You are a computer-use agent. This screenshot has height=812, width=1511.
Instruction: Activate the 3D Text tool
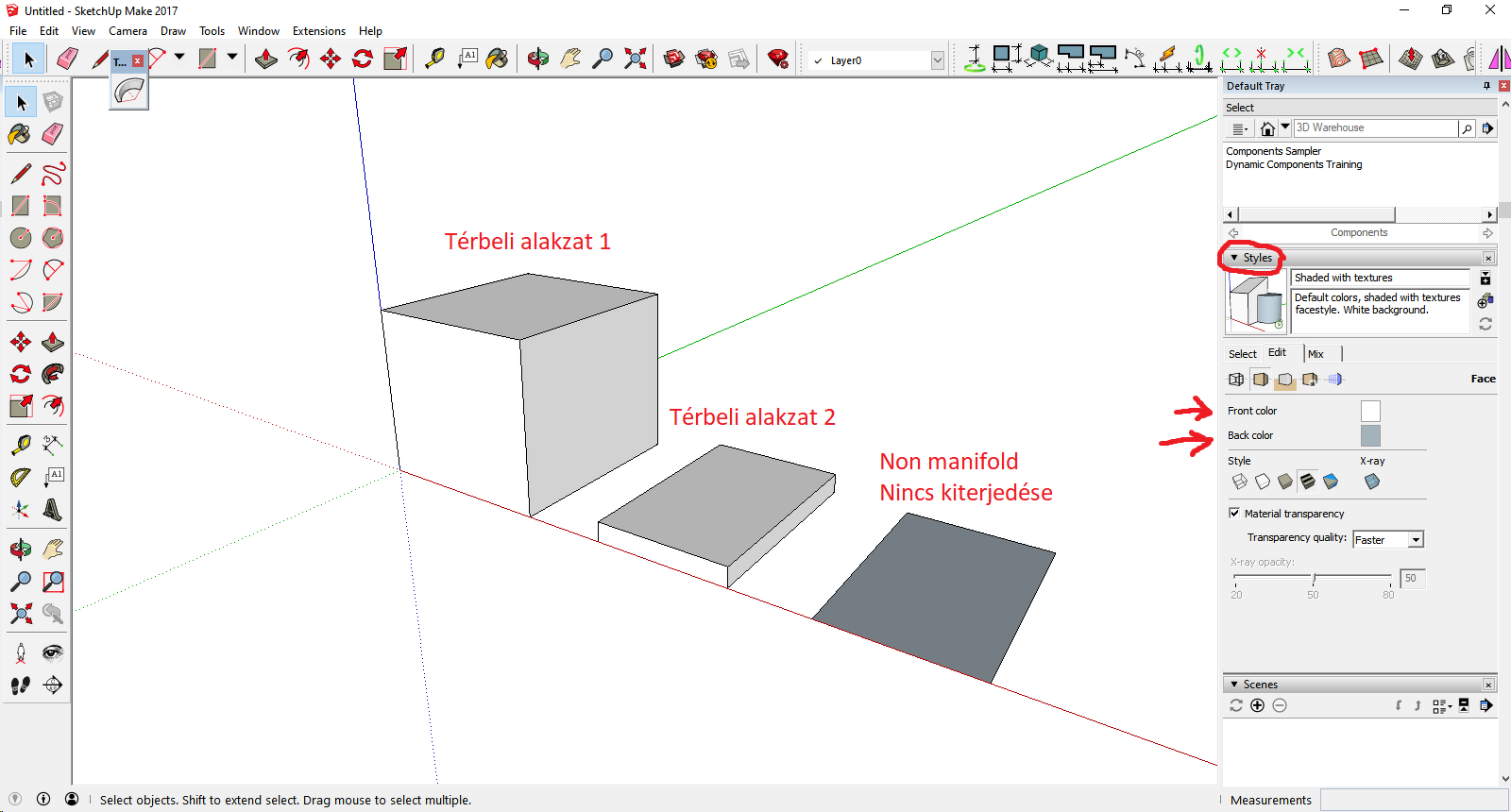click(x=53, y=510)
